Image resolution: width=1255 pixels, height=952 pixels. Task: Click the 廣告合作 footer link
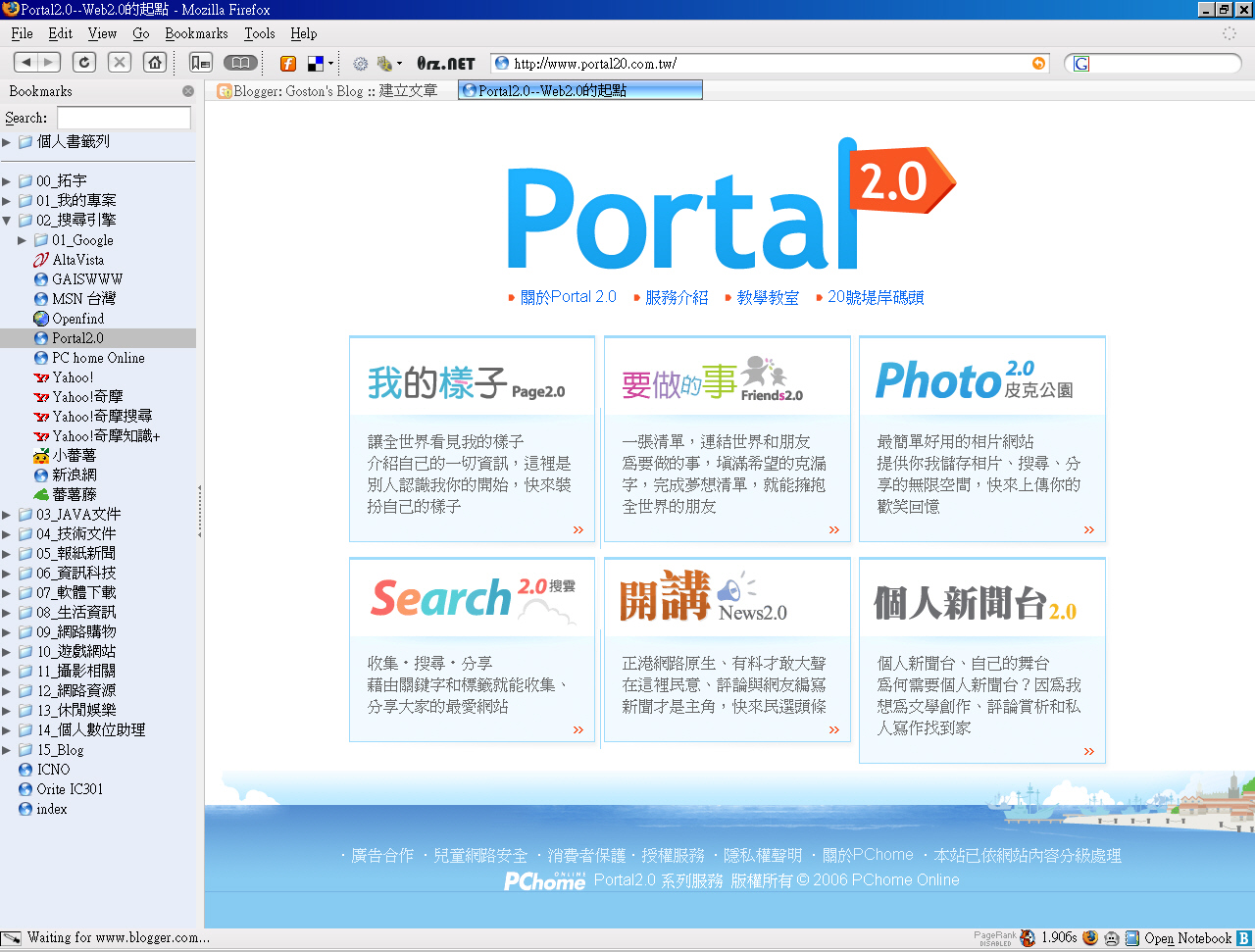tap(382, 856)
